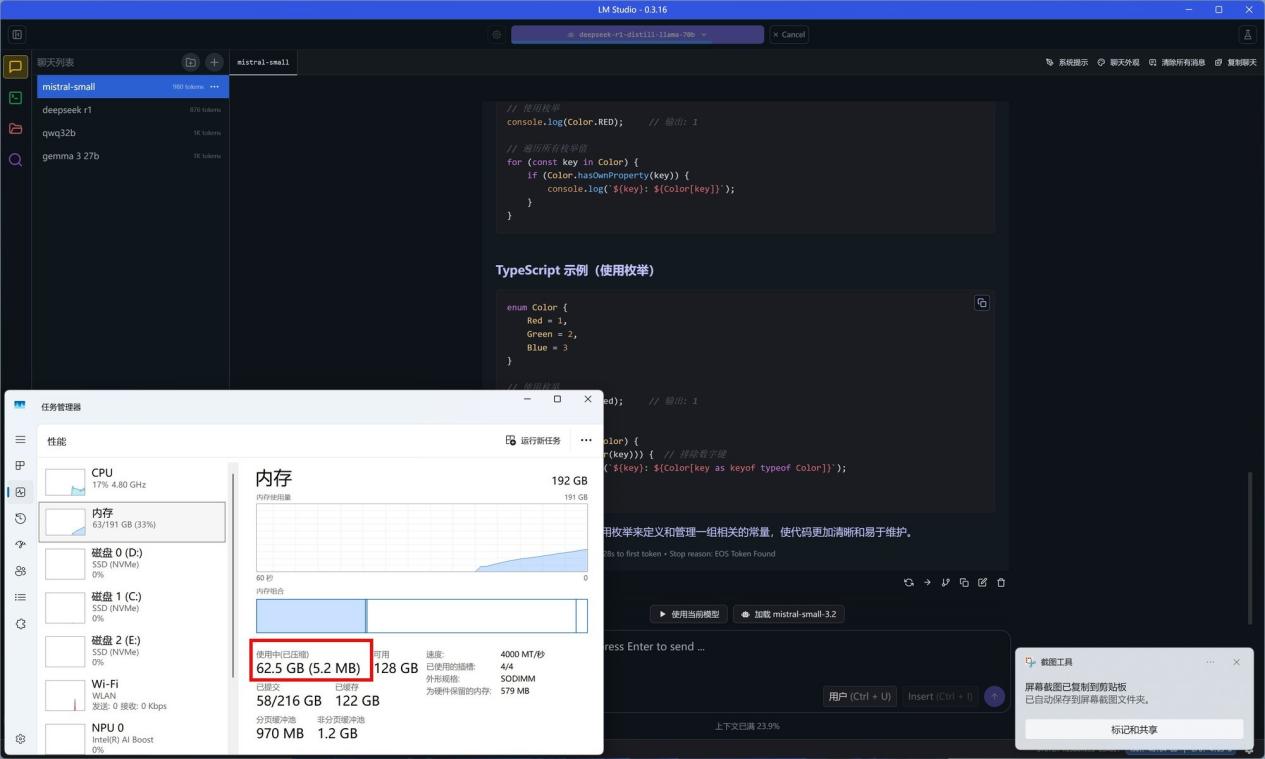Toggle the 用户 (Ctrl + U) role button
This screenshot has width=1265, height=759.
pyautogui.click(x=859, y=696)
